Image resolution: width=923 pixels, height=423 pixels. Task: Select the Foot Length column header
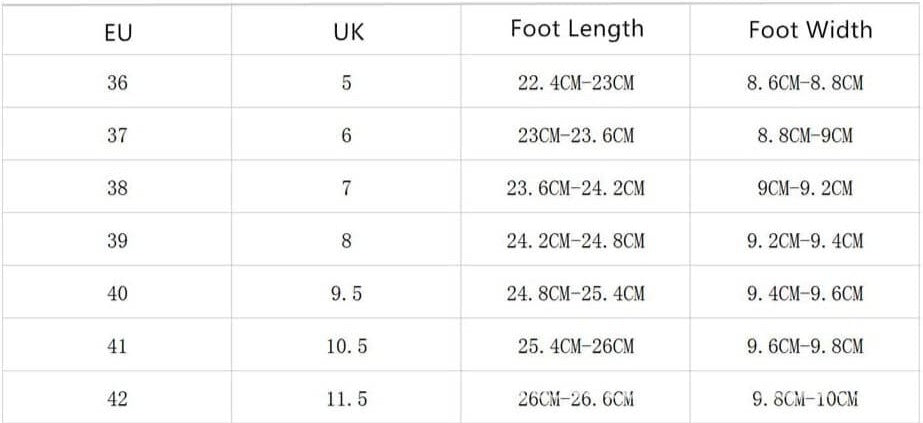point(576,29)
